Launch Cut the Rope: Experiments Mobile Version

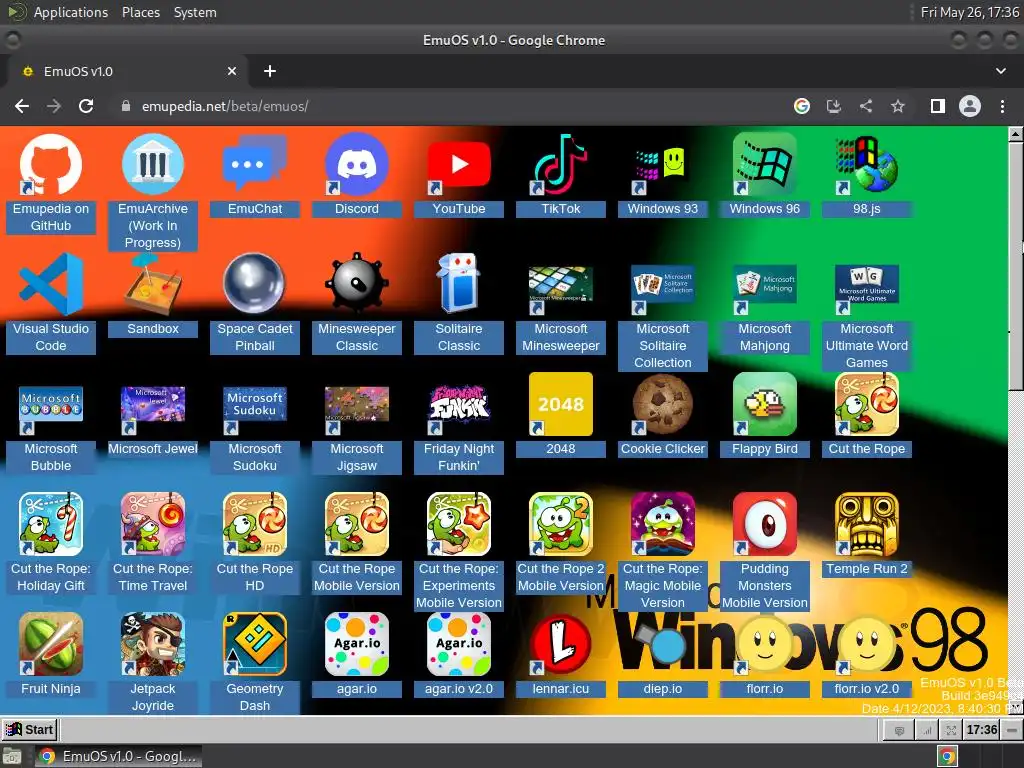tap(458, 524)
